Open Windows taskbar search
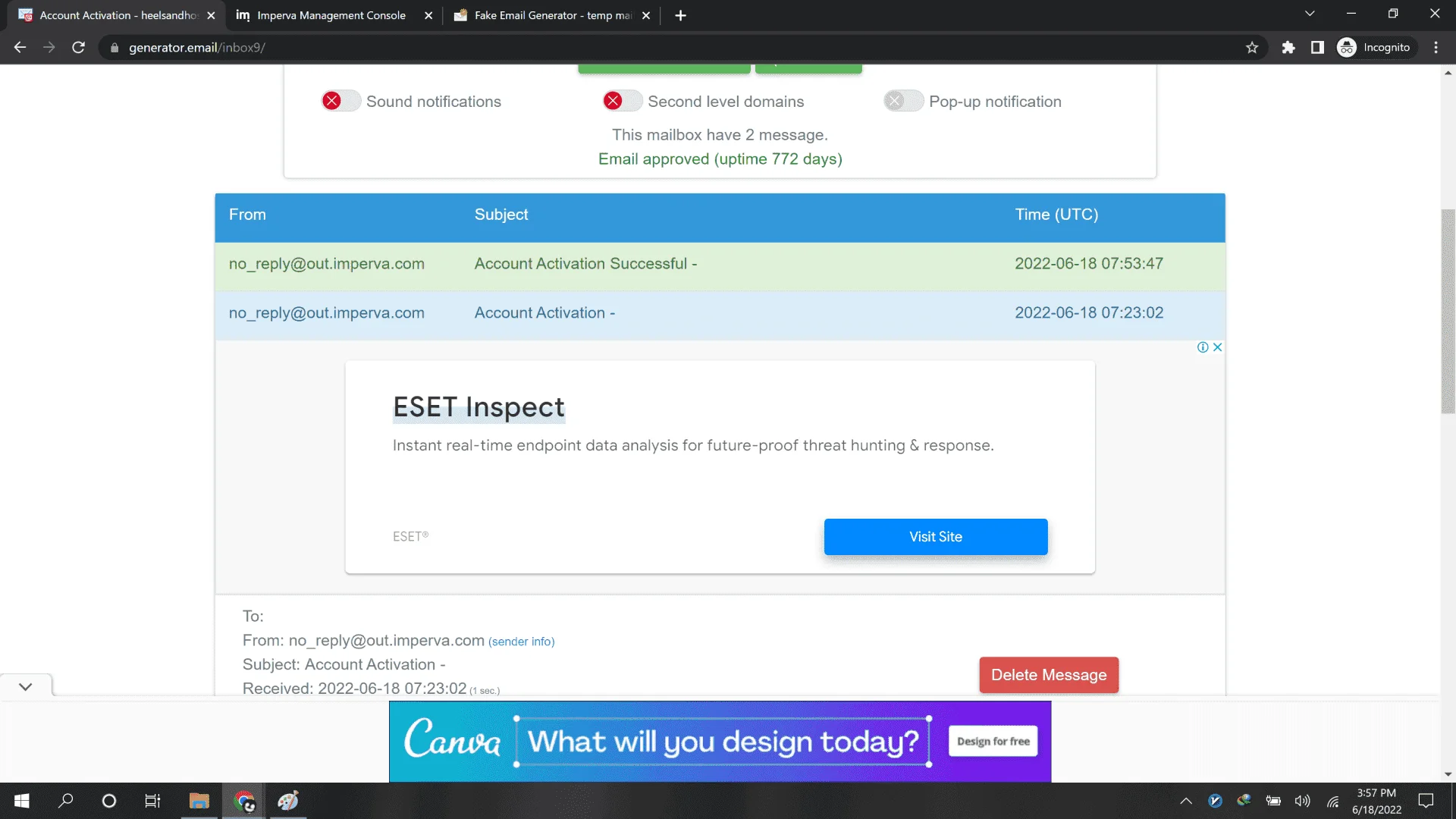The height and width of the screenshot is (819, 1456). [66, 801]
